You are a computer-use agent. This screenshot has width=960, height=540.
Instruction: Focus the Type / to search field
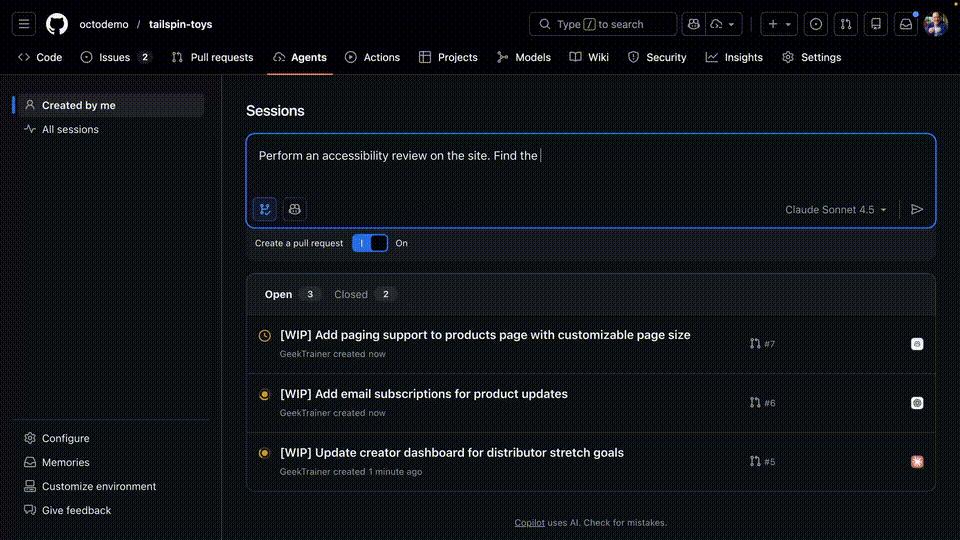point(603,24)
